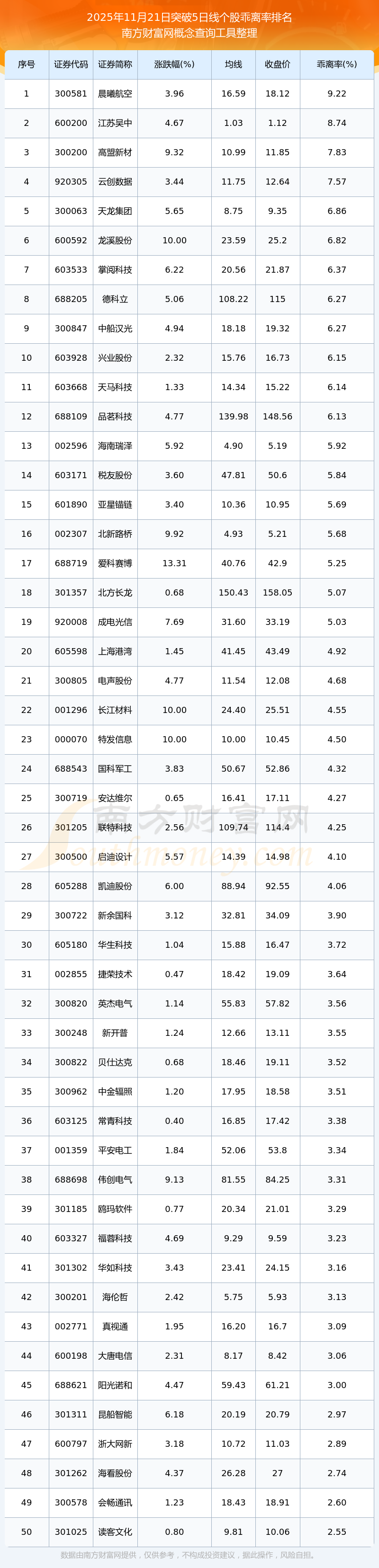Select stock name 成电光信

(x=115, y=622)
